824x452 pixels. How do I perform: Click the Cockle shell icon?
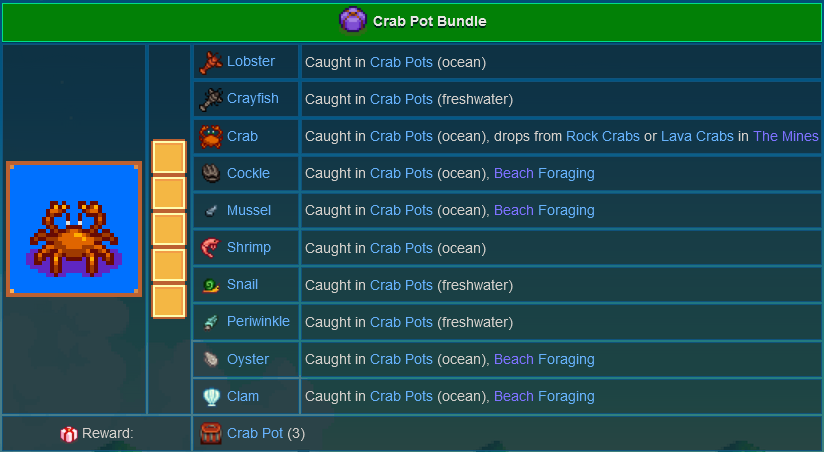click(210, 173)
